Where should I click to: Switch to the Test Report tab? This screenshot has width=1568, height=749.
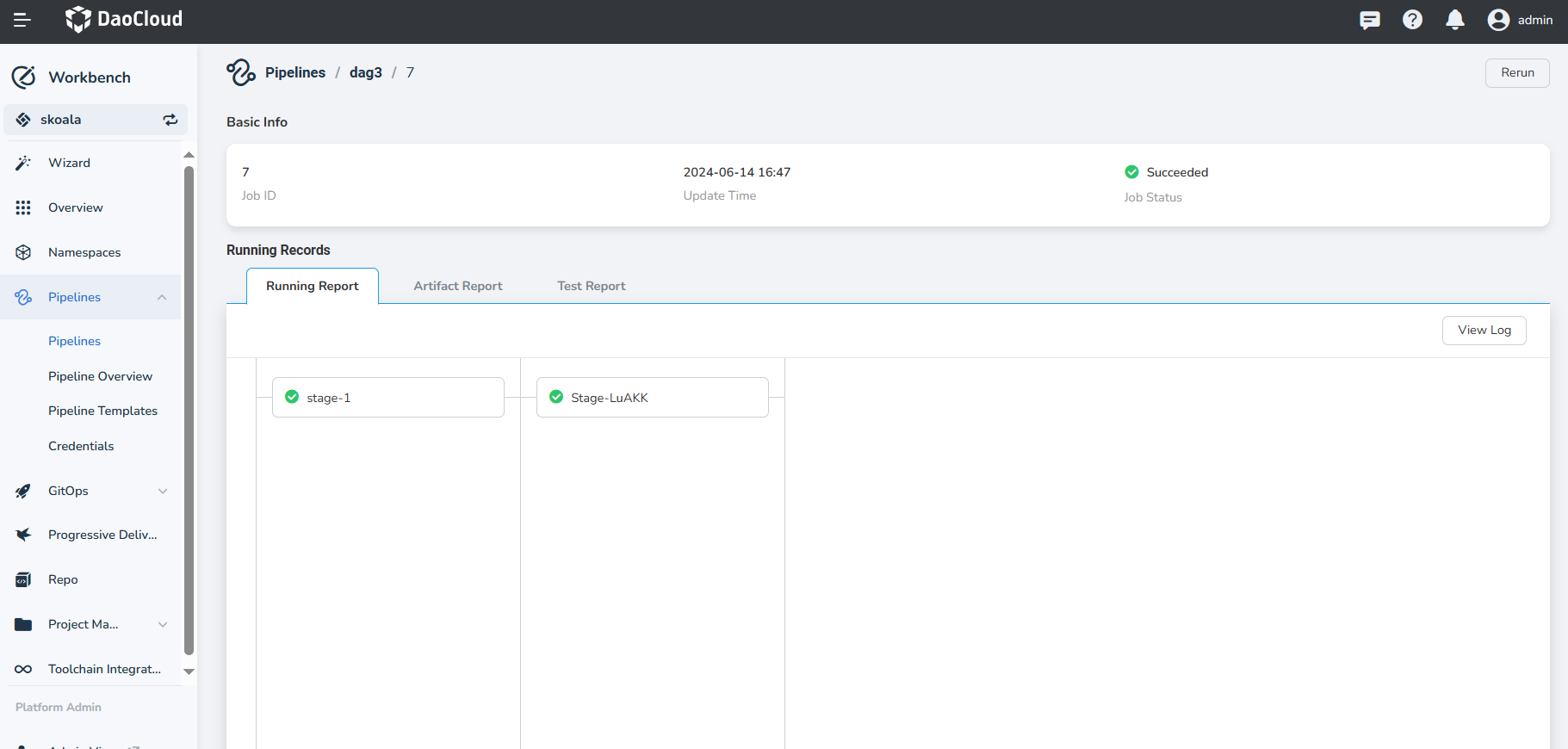(591, 286)
